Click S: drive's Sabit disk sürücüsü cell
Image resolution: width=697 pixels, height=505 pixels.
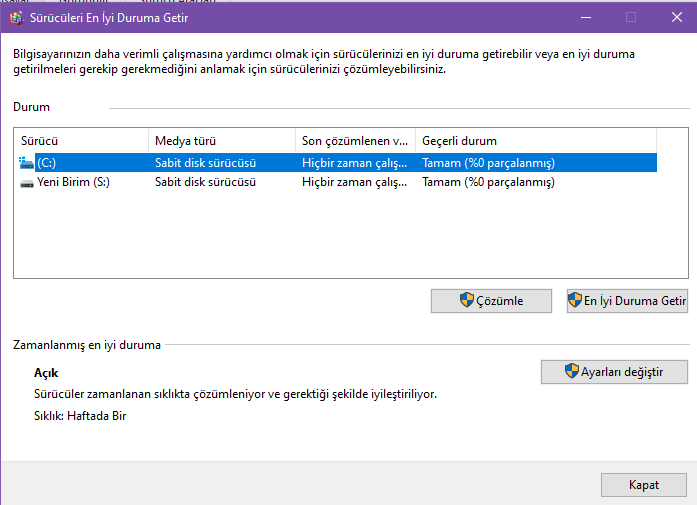click(205, 182)
